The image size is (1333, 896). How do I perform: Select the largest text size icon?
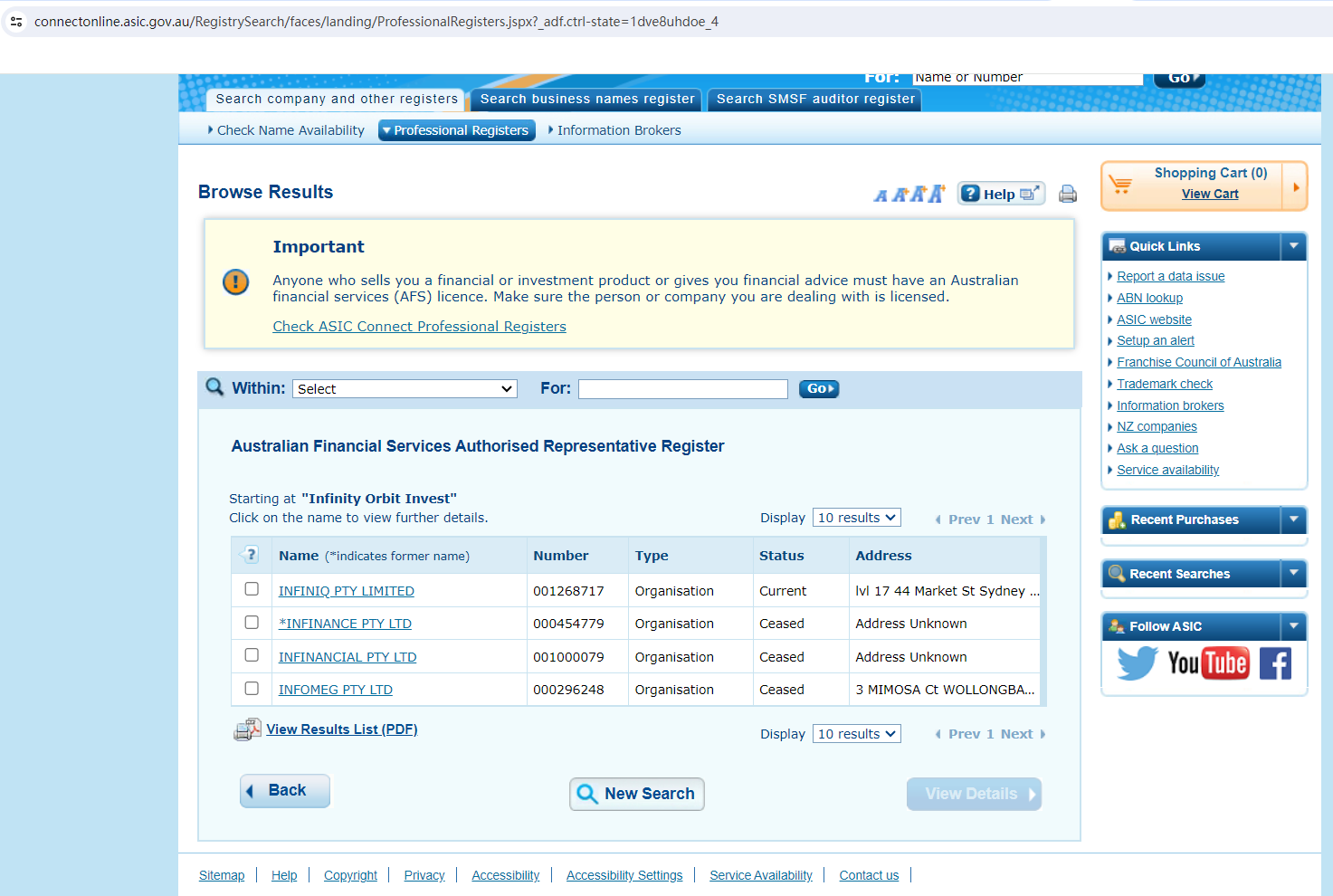937,193
